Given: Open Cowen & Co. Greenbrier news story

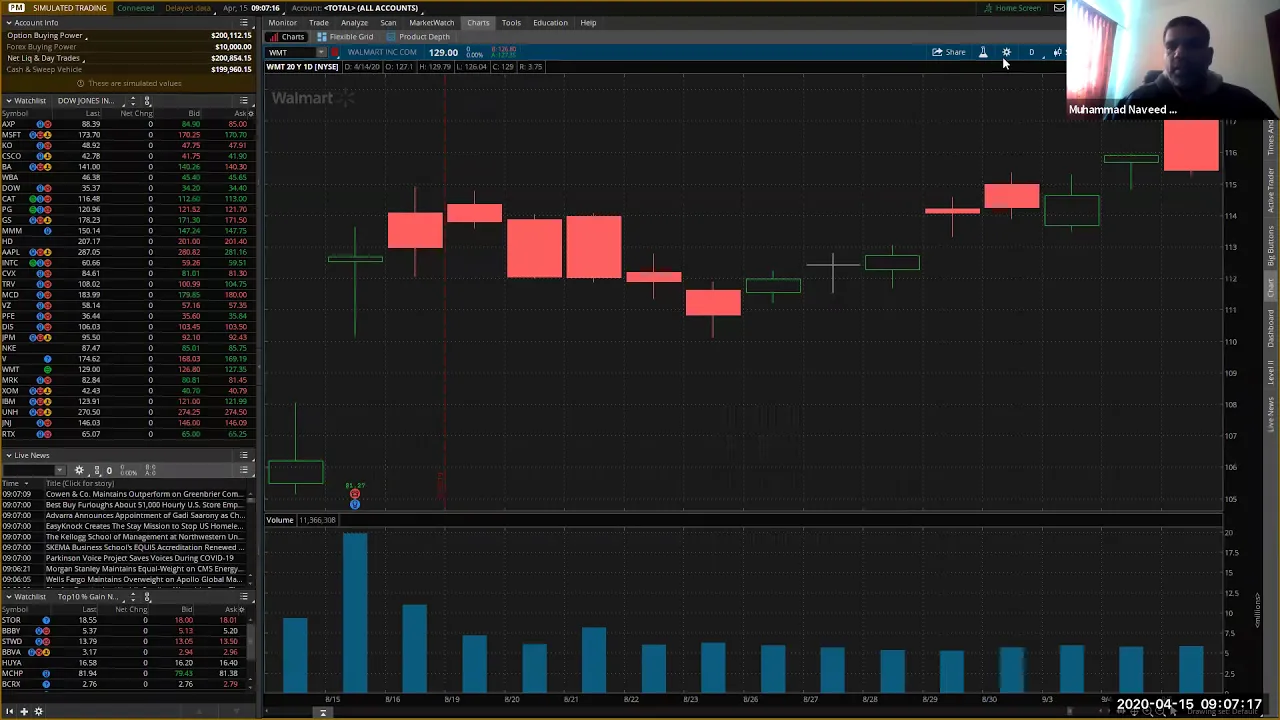Looking at the screenshot, I should click(143, 494).
